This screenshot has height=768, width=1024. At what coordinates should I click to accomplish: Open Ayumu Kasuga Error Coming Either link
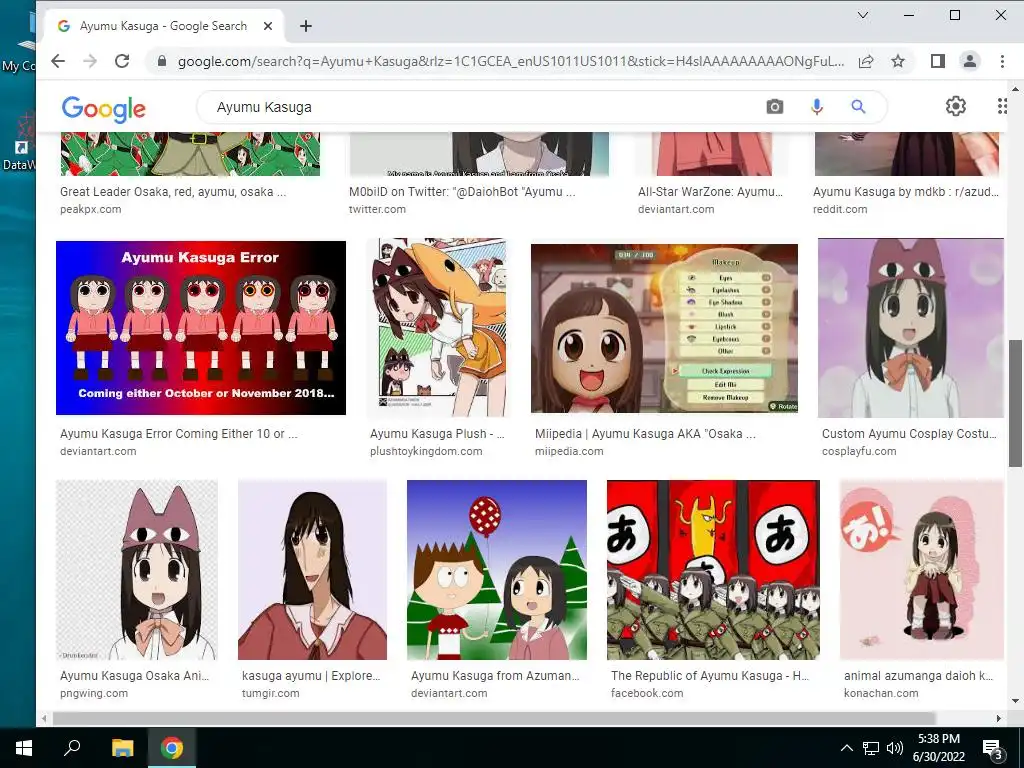click(178, 434)
